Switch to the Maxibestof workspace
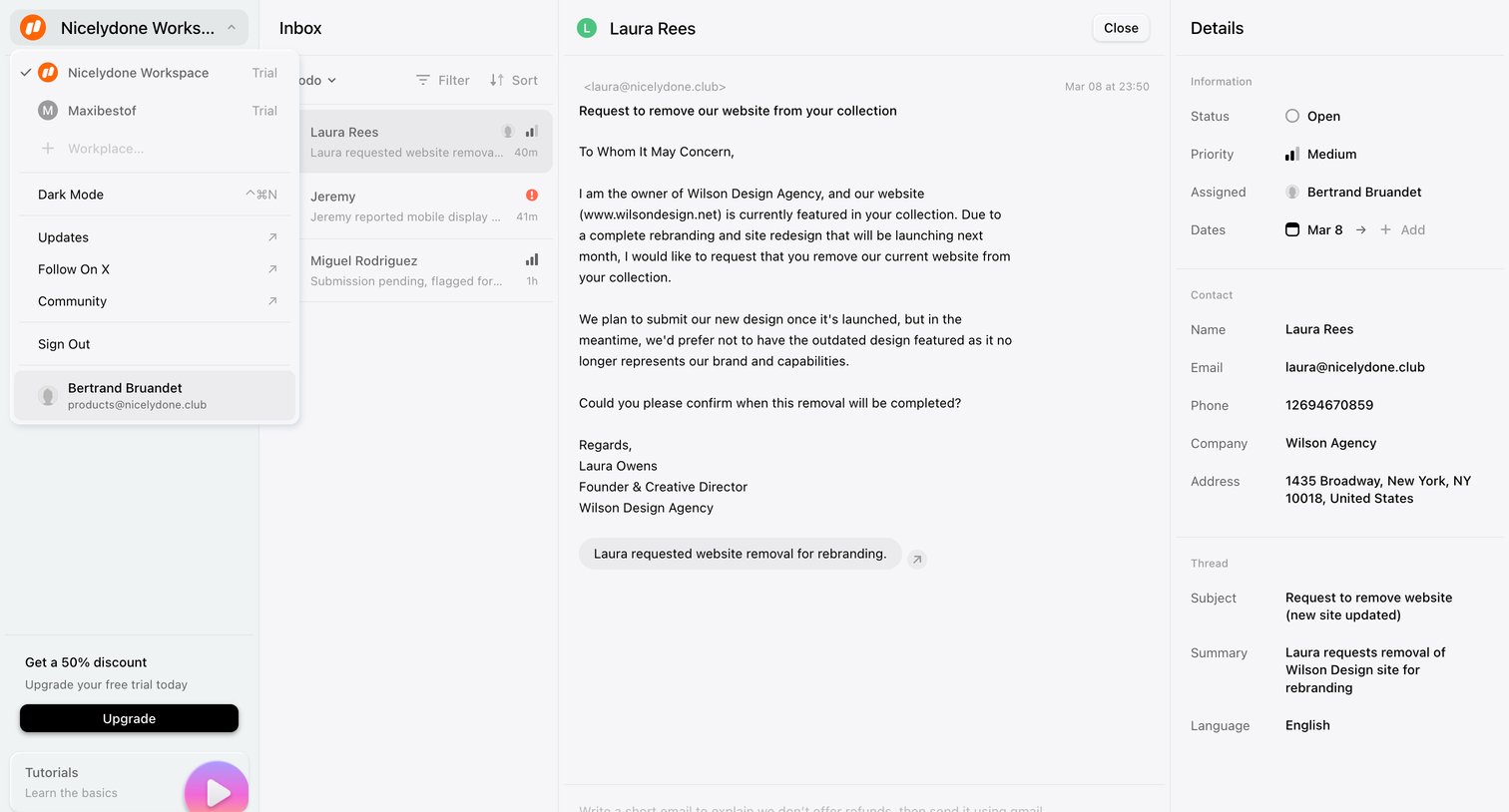1509x812 pixels. 155,111
